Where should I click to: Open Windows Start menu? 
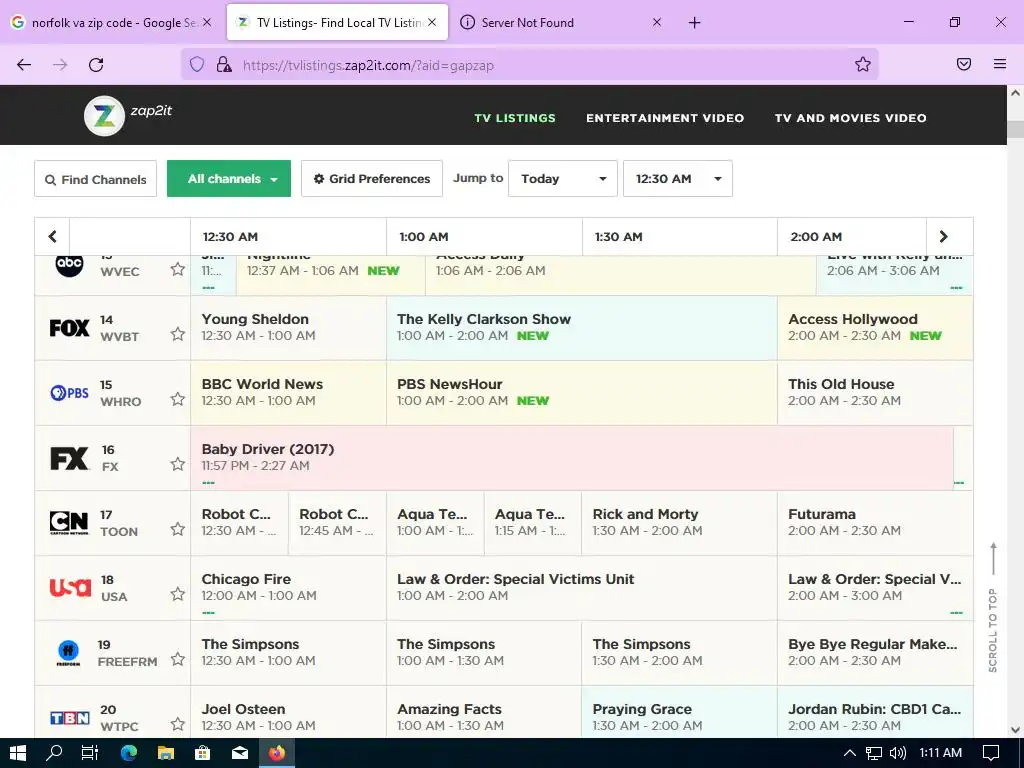pyautogui.click(x=18, y=753)
